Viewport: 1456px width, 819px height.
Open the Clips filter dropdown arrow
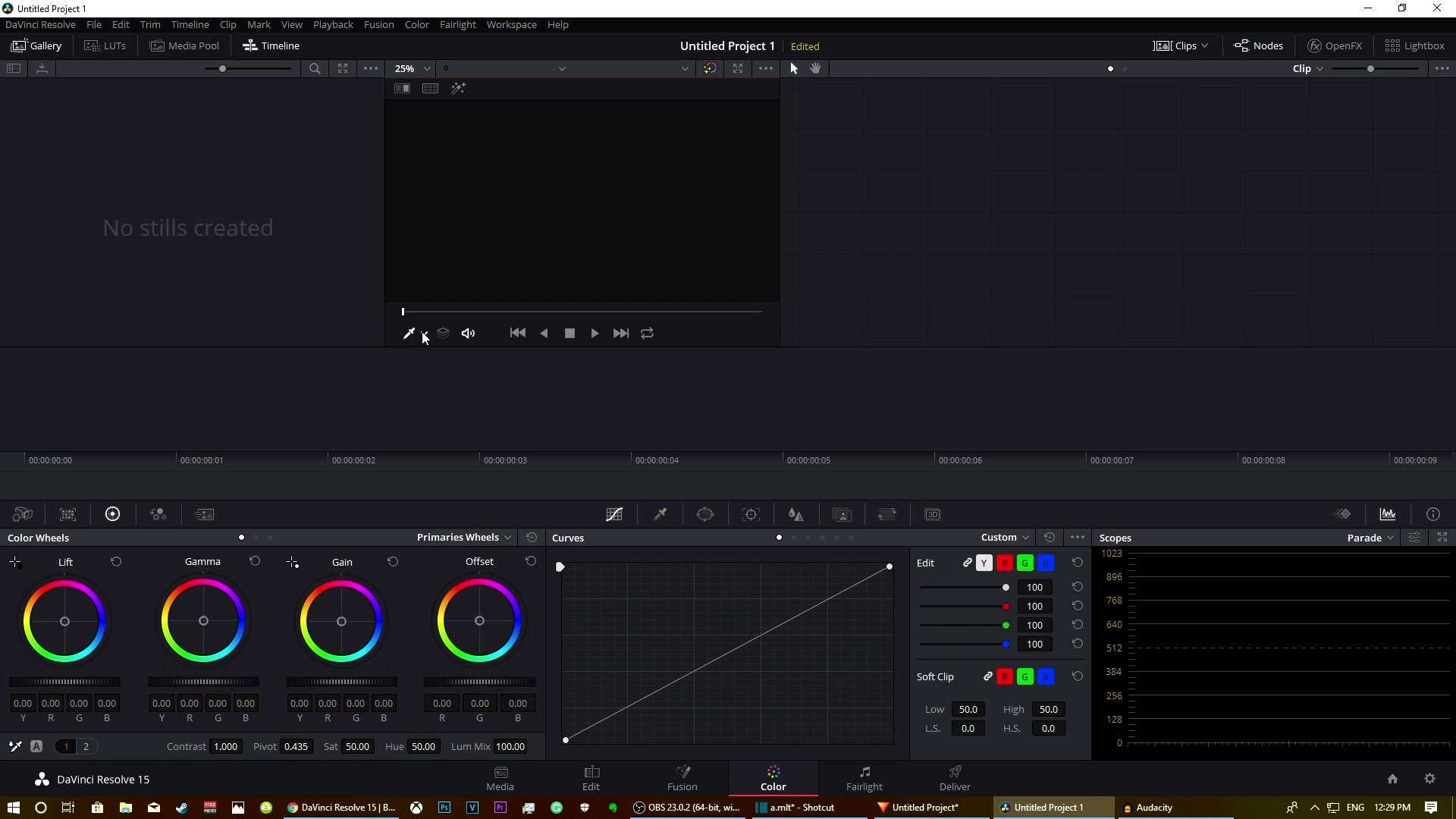pyautogui.click(x=1205, y=45)
